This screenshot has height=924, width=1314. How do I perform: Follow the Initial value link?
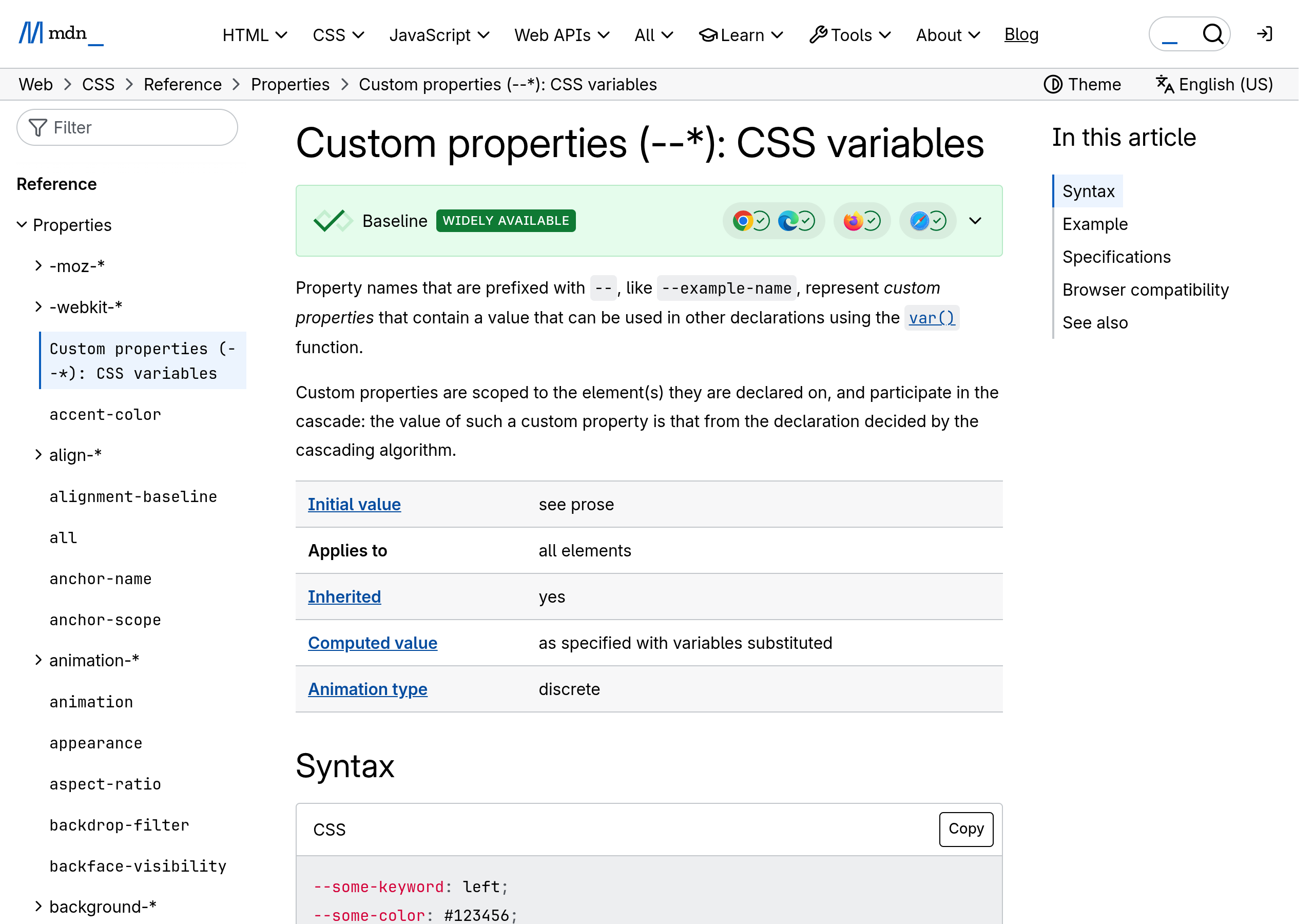pyautogui.click(x=354, y=505)
